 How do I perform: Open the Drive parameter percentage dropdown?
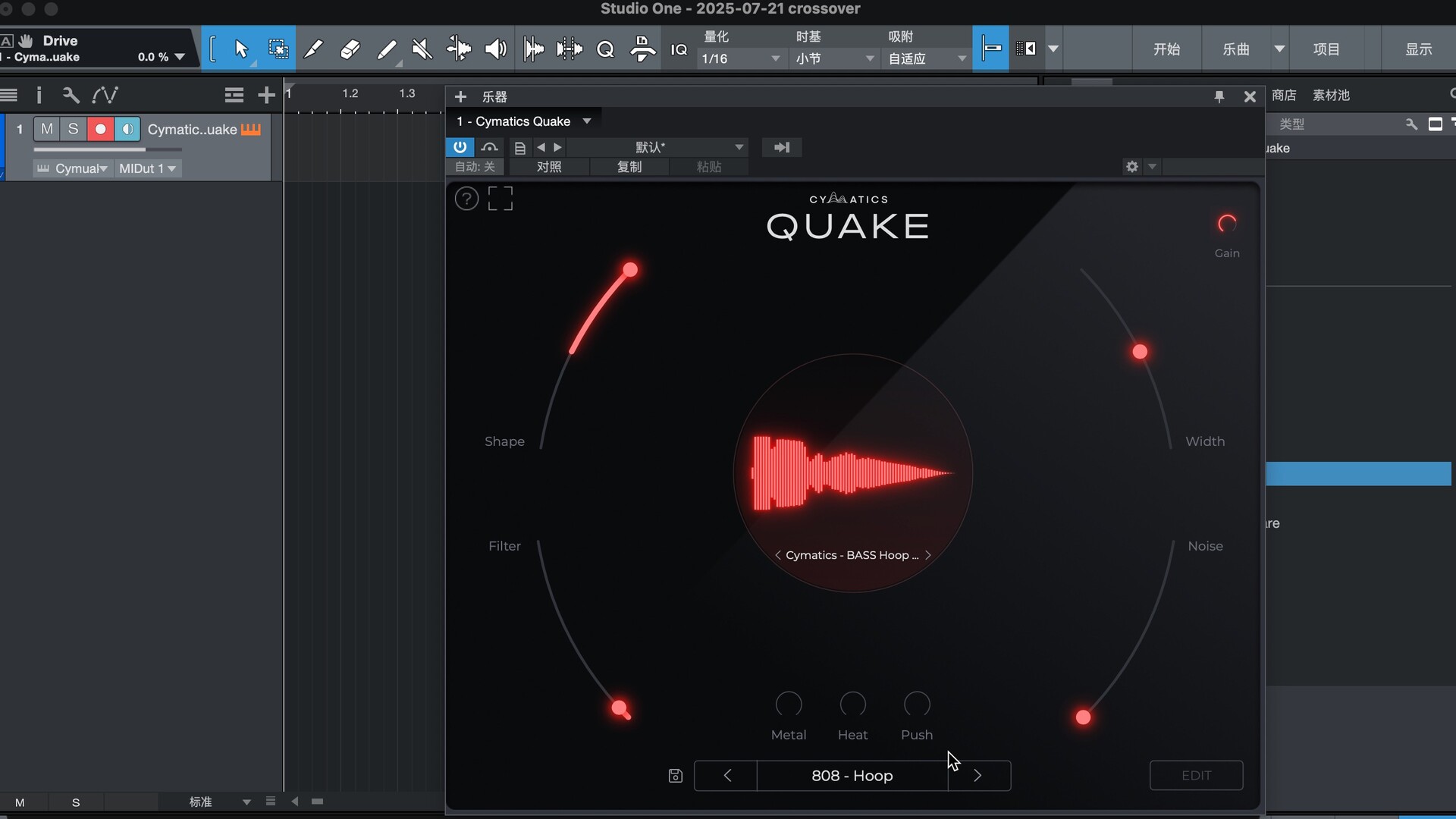coord(180,57)
